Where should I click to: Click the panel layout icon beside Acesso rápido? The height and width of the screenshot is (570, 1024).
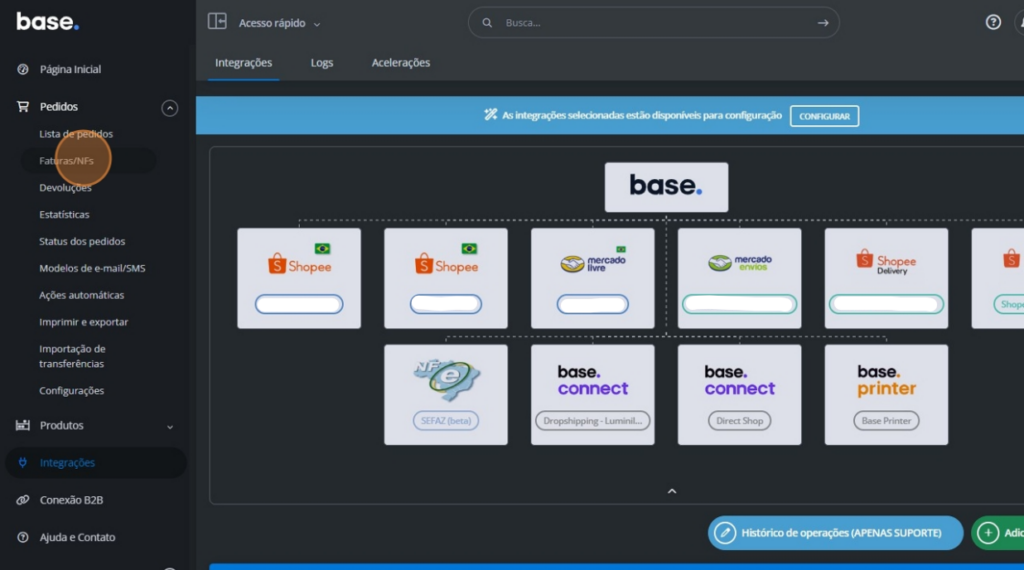click(x=217, y=21)
